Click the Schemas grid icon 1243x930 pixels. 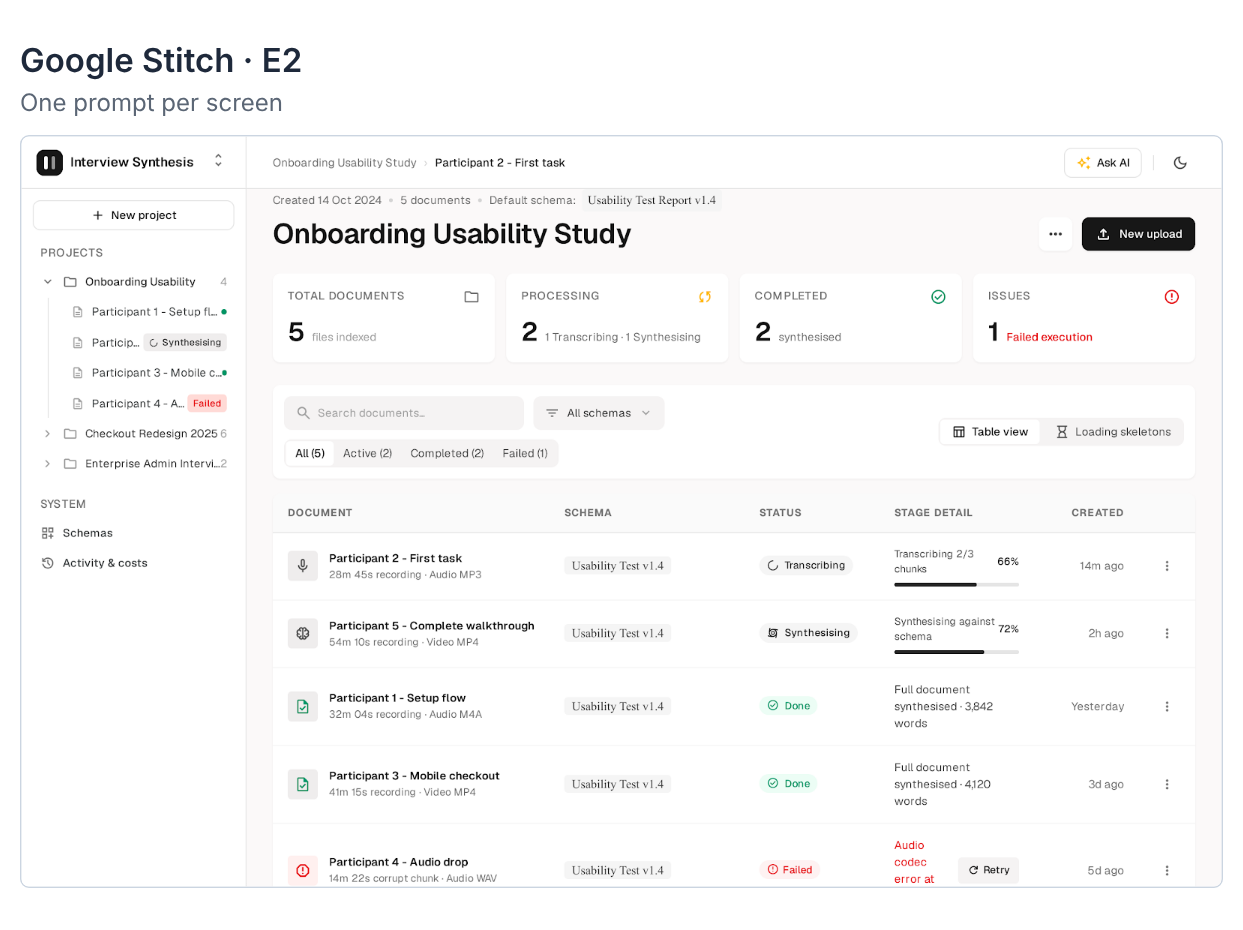click(x=47, y=533)
